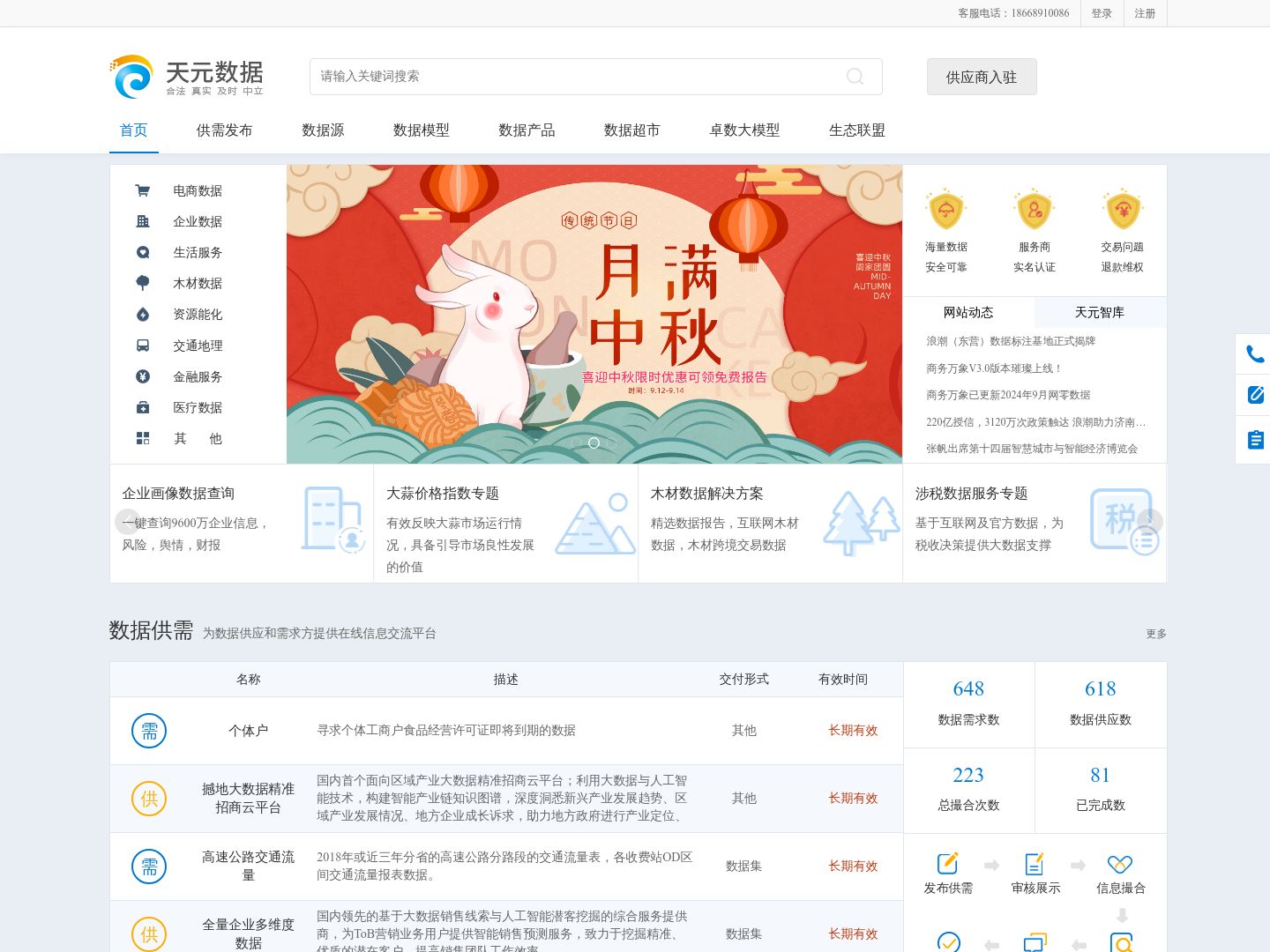Click the 信息撮合 heart icon
1270x952 pixels.
[x=1120, y=864]
